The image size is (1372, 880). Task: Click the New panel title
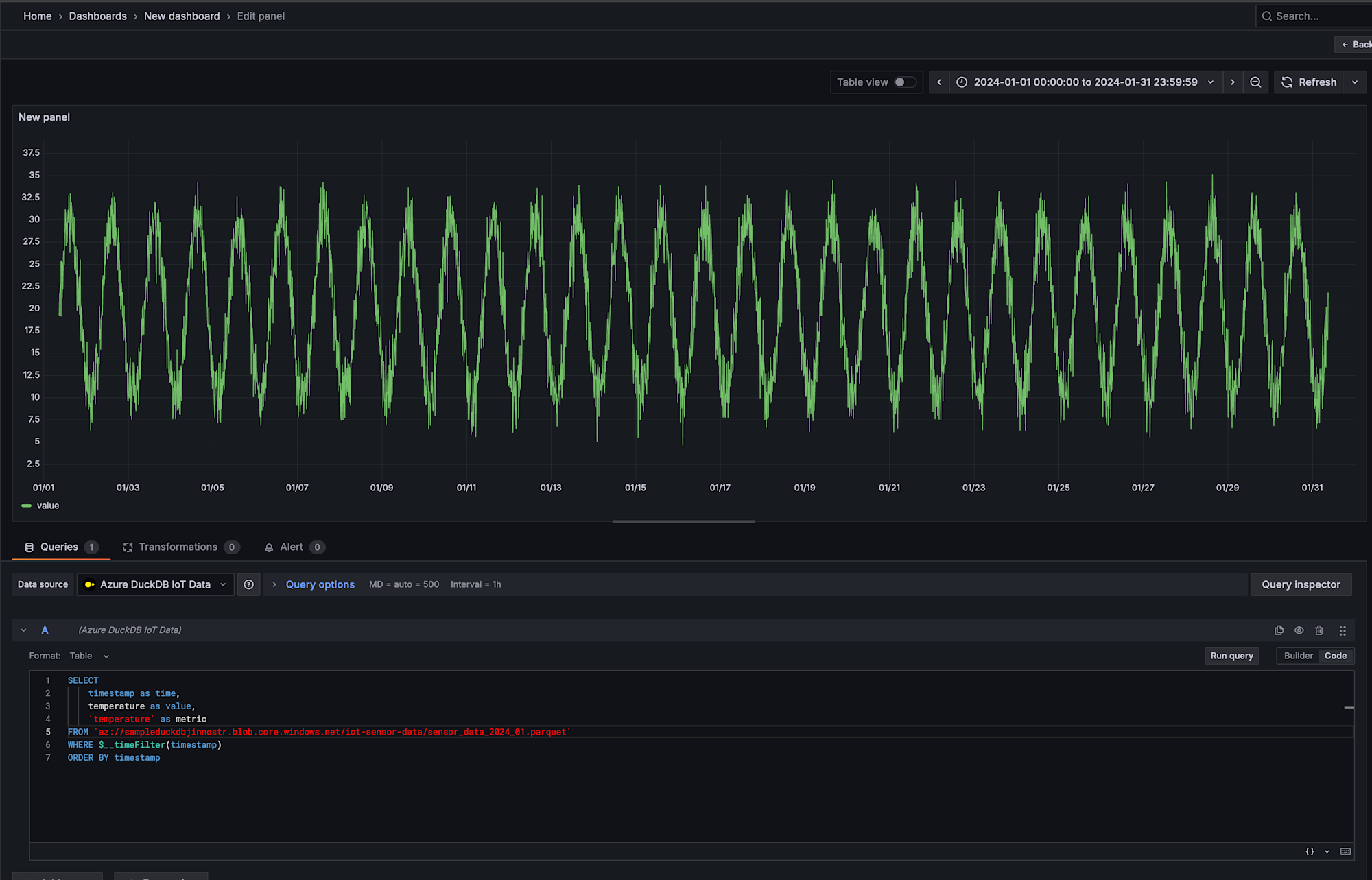44,117
